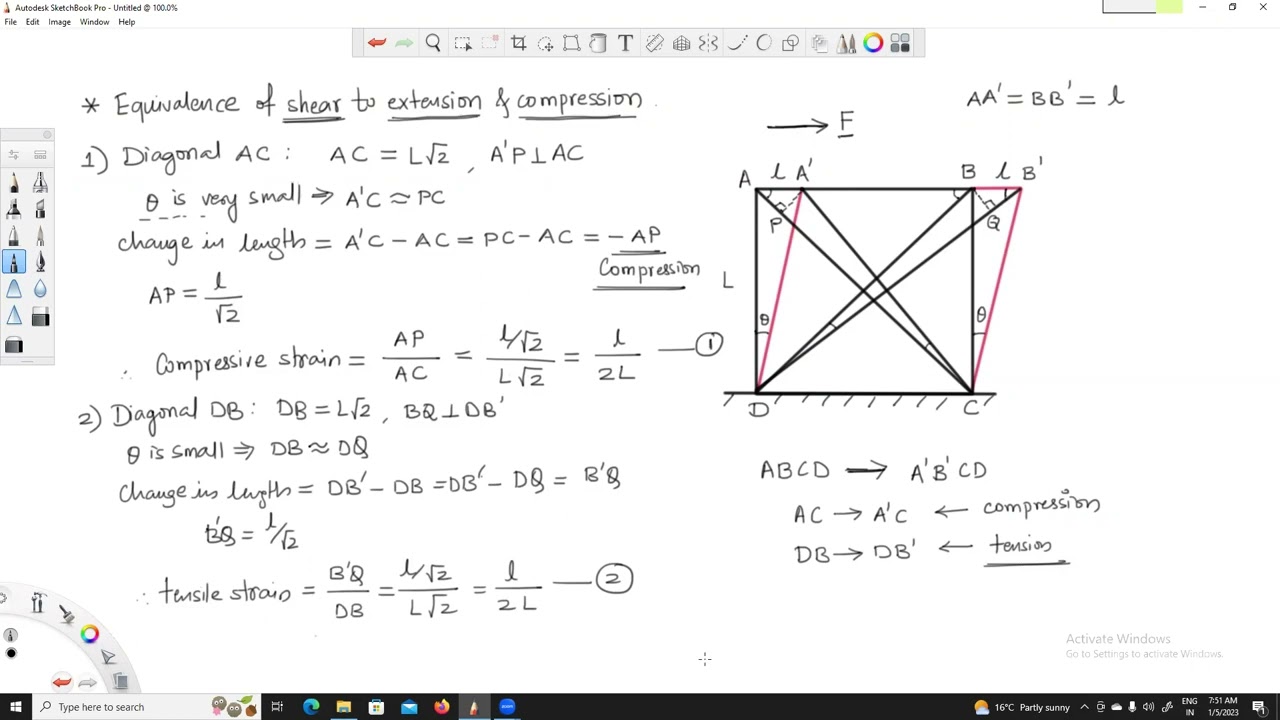Open the volume control in system tray
The width and height of the screenshot is (1280, 720).
point(1148,707)
